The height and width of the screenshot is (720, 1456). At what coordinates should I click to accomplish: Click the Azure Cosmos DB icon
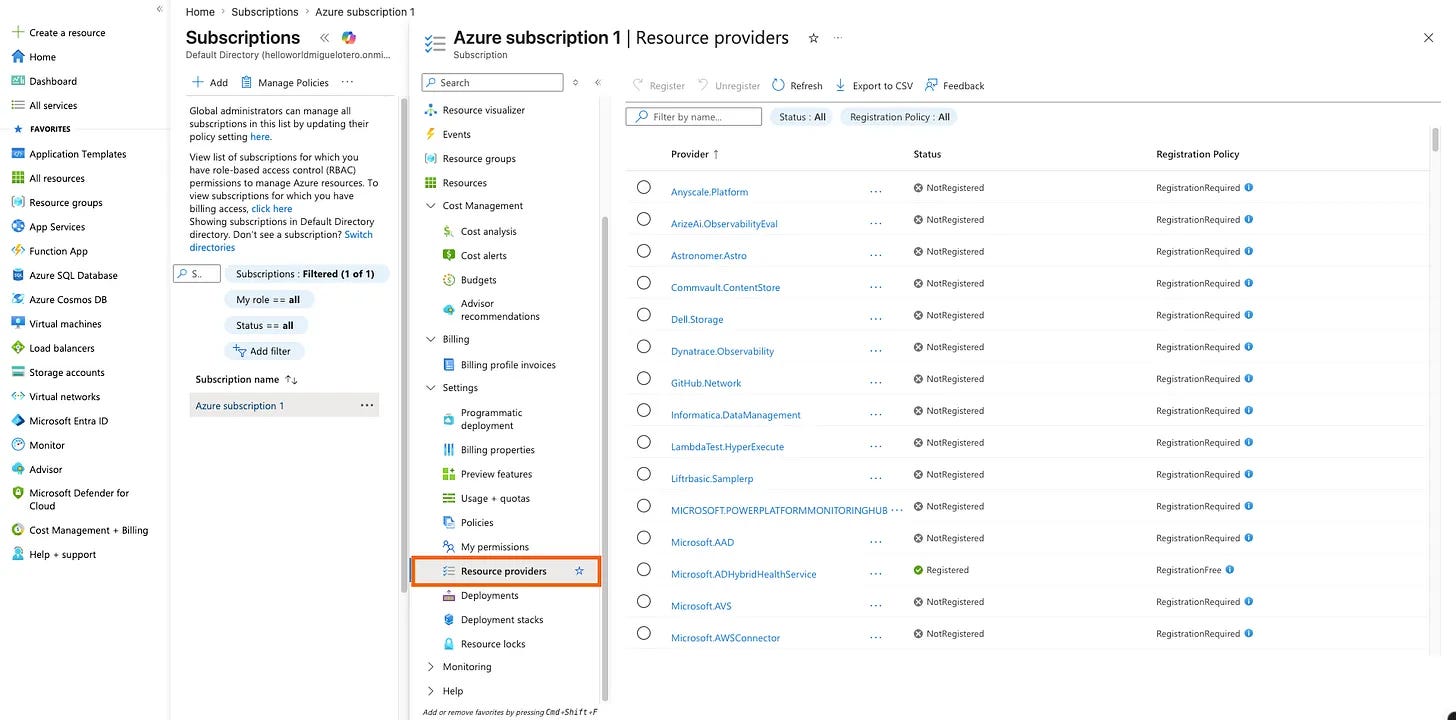pyautogui.click(x=17, y=299)
